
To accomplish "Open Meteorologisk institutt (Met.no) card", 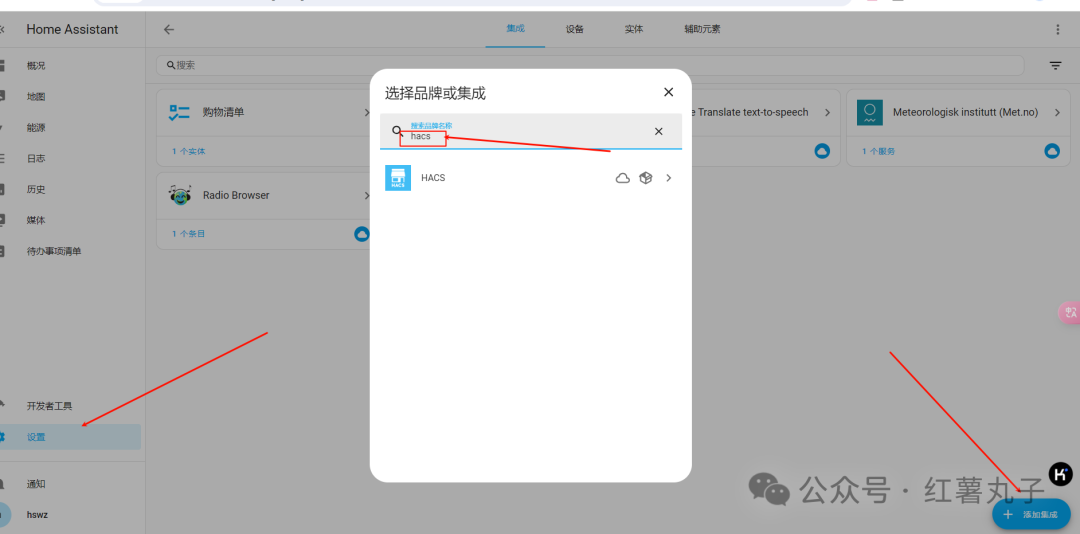I will (x=959, y=112).
